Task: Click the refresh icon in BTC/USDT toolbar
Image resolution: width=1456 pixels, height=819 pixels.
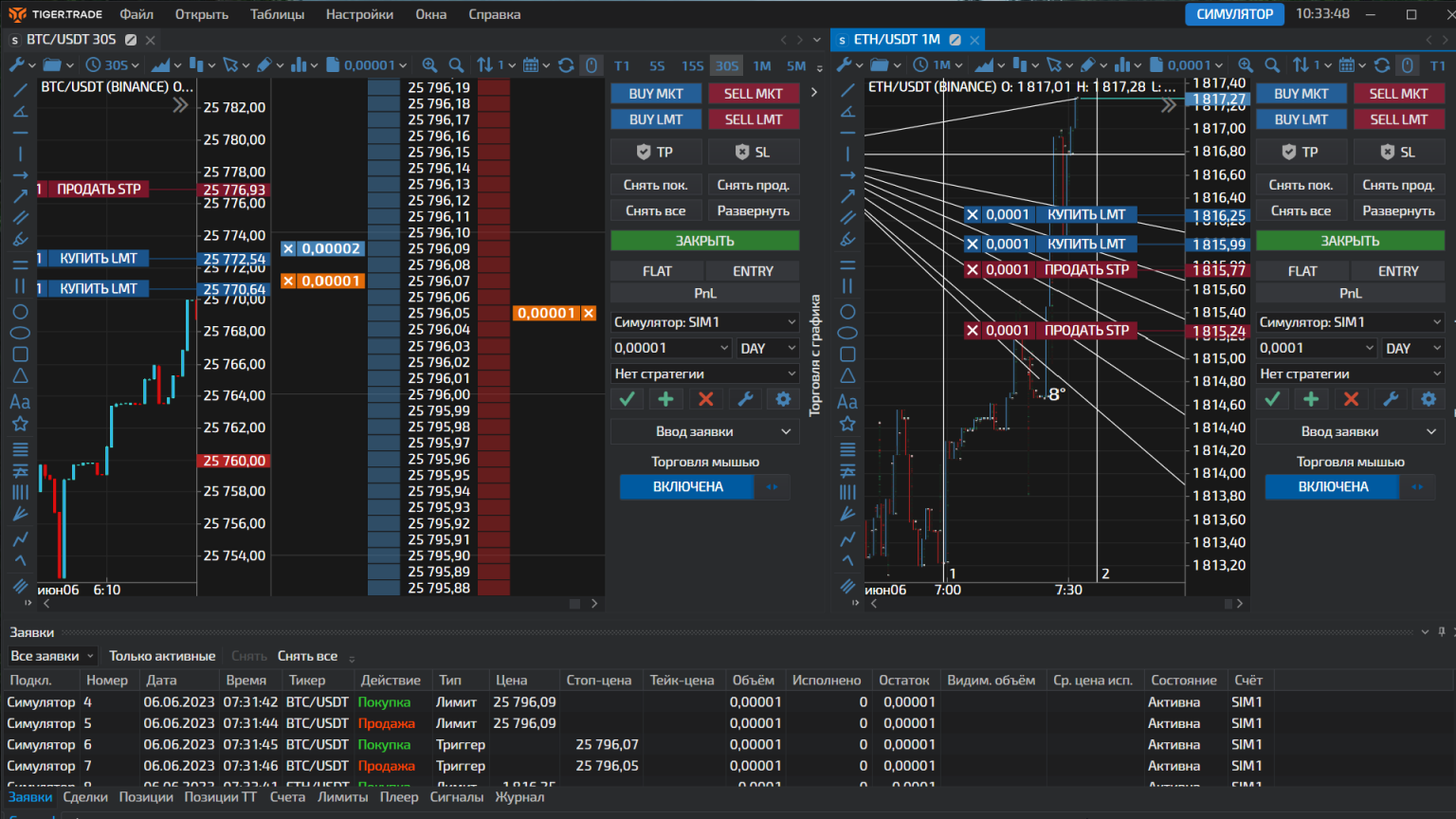Action: (x=566, y=65)
